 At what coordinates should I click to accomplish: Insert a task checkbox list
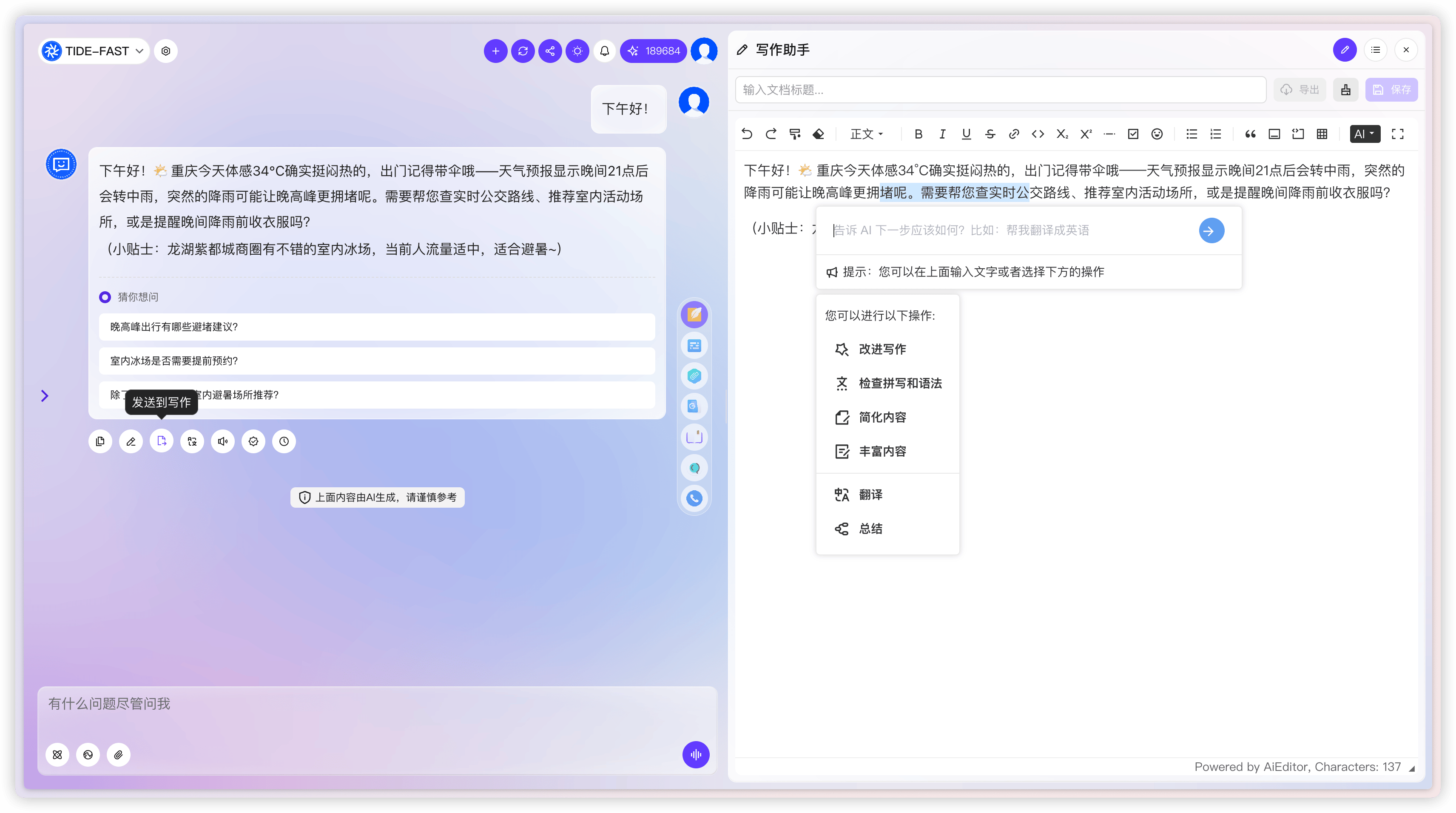click(1133, 134)
